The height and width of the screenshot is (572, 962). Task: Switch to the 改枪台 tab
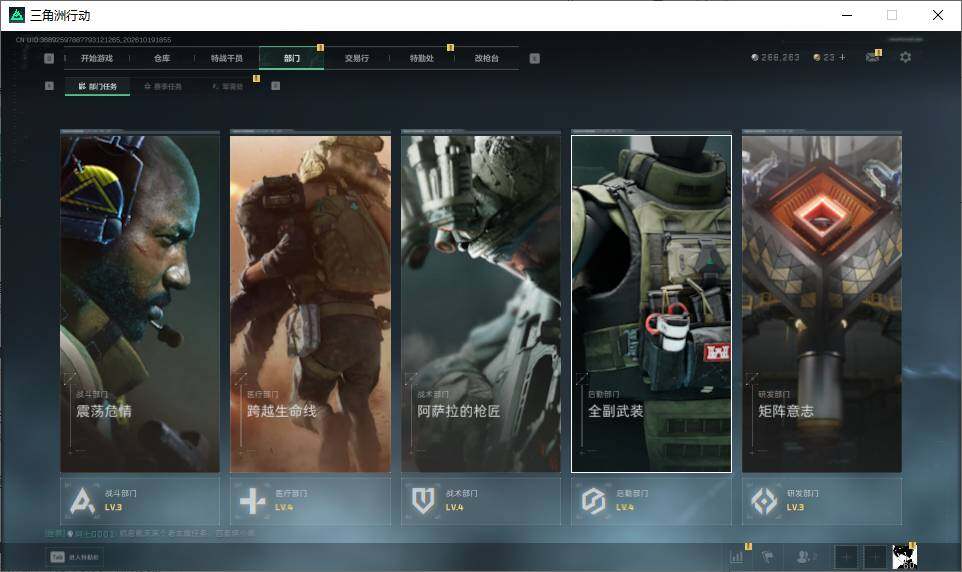[487, 58]
